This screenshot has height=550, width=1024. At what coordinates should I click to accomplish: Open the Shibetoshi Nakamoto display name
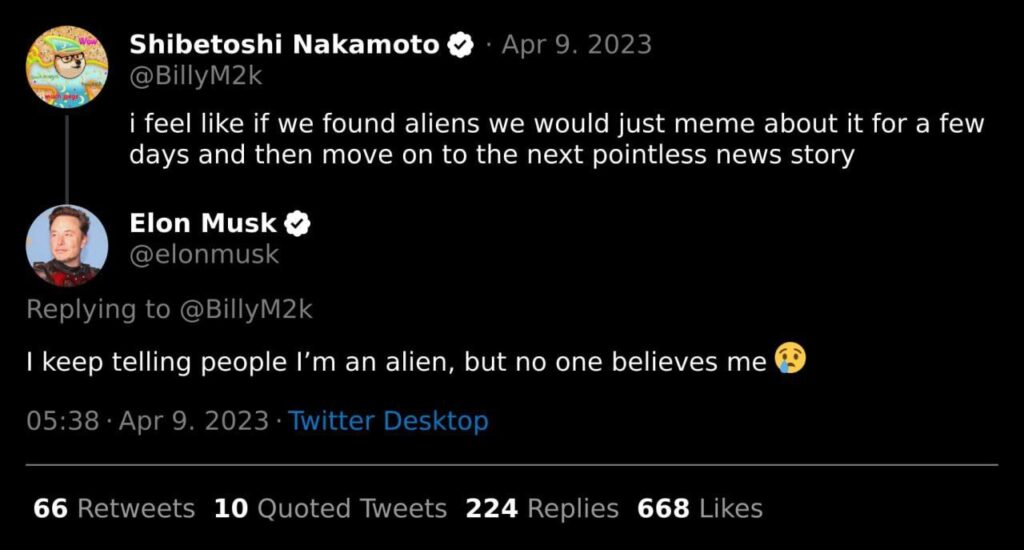(284, 45)
